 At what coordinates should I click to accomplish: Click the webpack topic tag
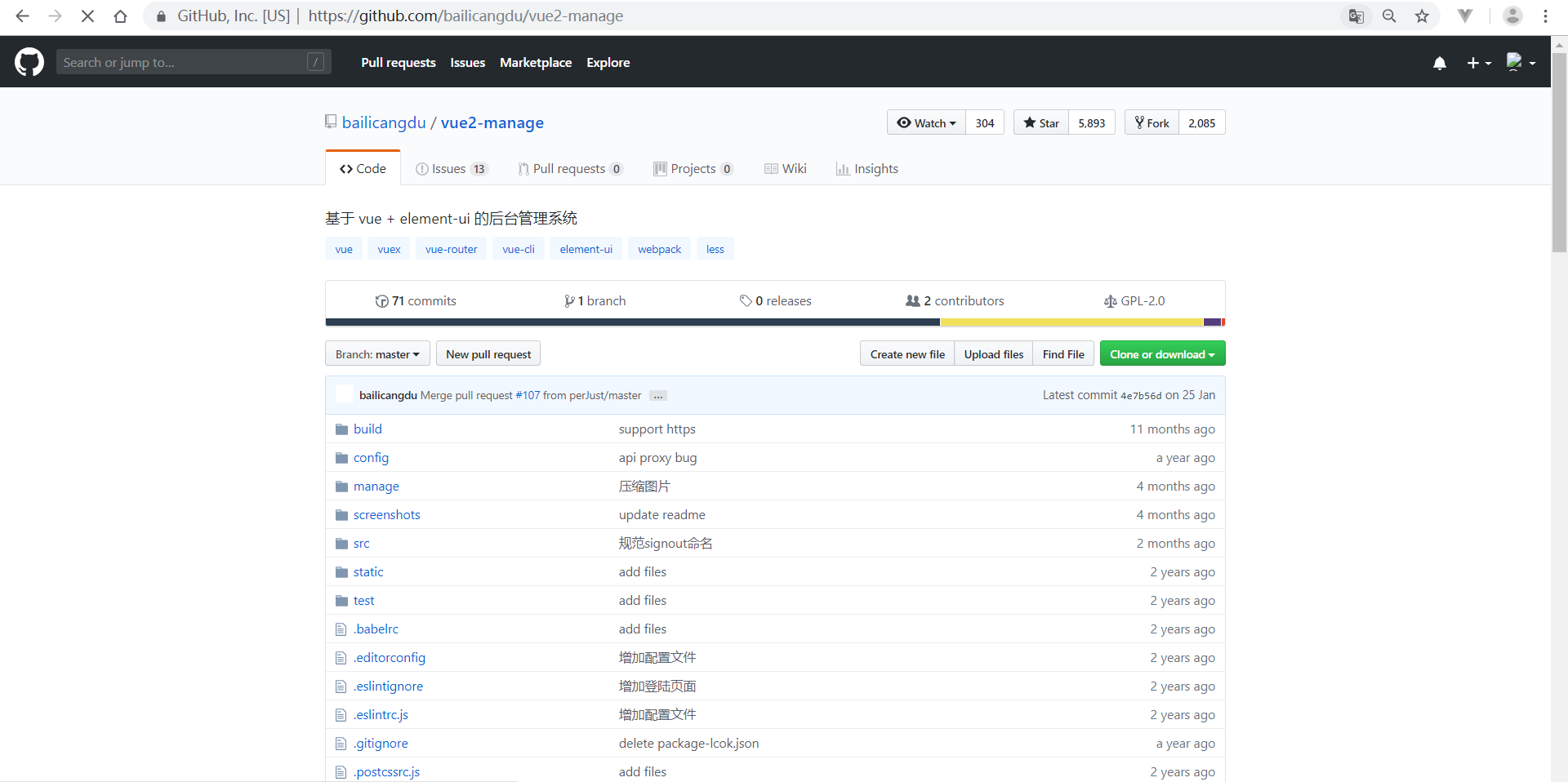point(659,249)
